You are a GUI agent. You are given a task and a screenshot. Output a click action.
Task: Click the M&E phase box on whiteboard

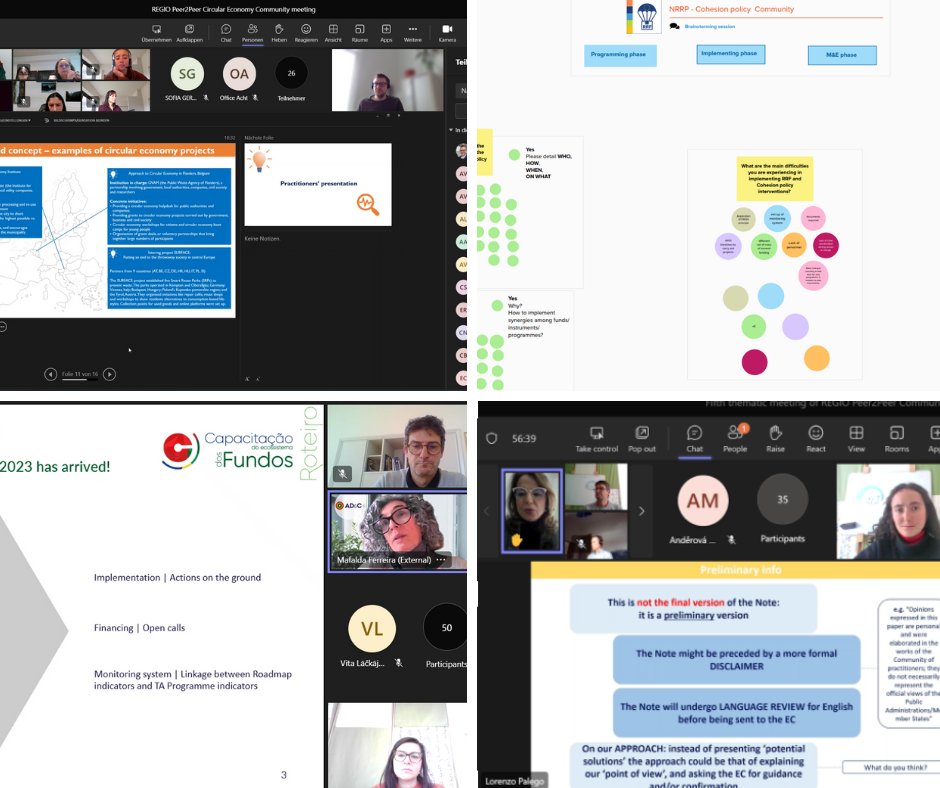pos(842,55)
